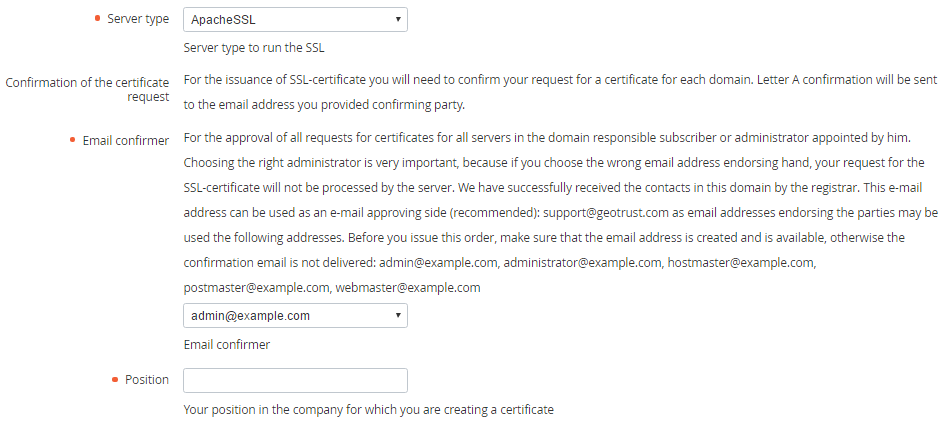Click the Confirmation of the certificate request label
The height and width of the screenshot is (421, 941).
(x=87, y=89)
